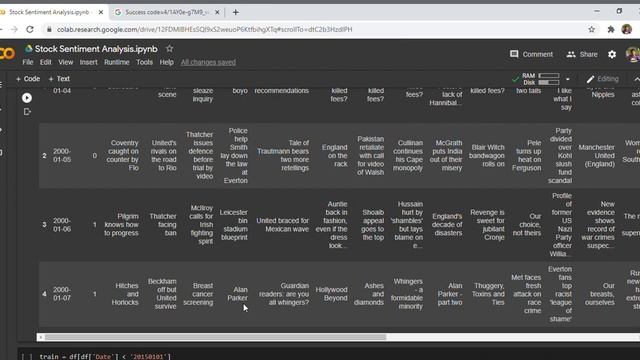Close the Success code tab

(217, 12)
